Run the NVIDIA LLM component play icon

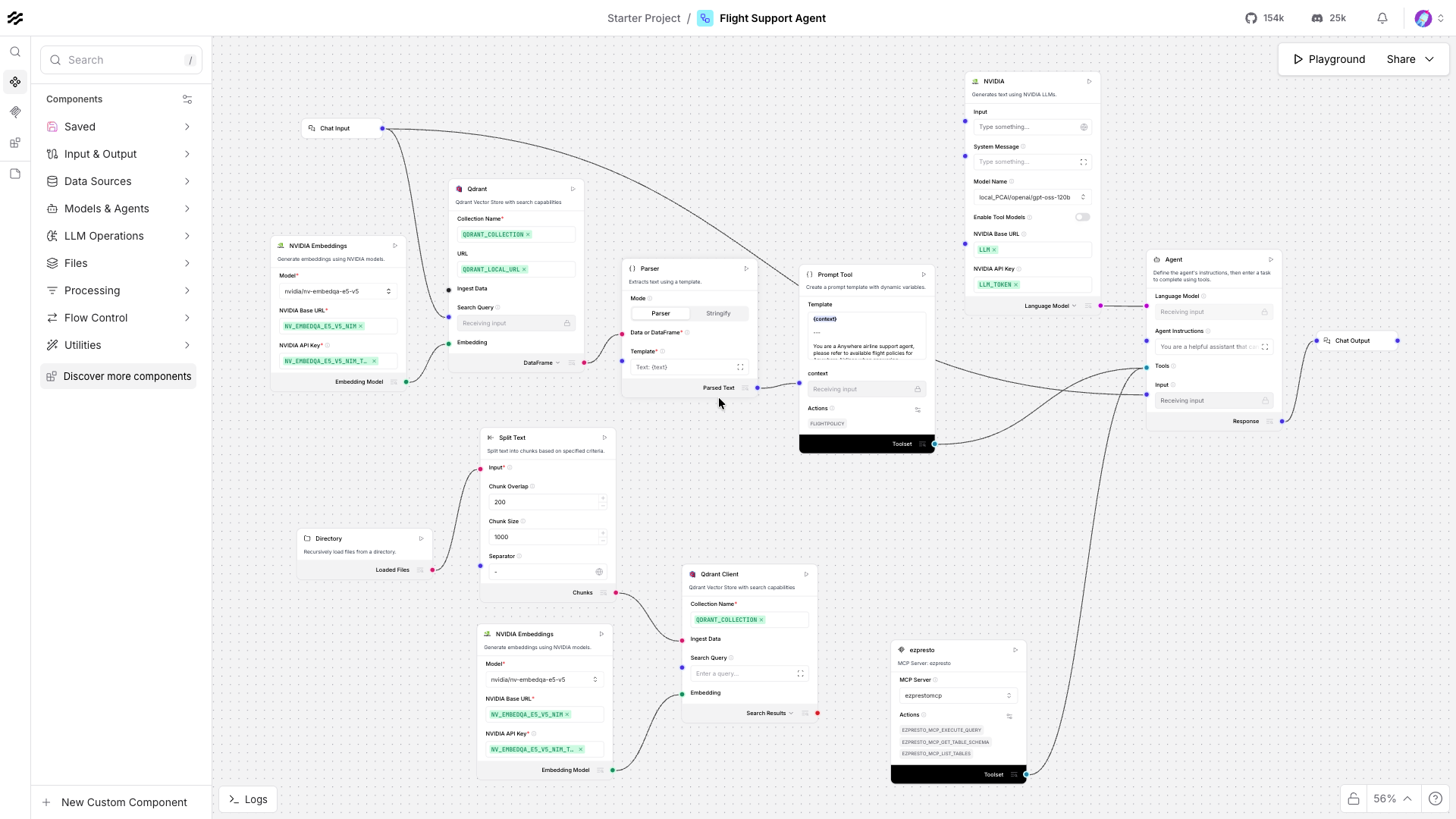click(1090, 81)
